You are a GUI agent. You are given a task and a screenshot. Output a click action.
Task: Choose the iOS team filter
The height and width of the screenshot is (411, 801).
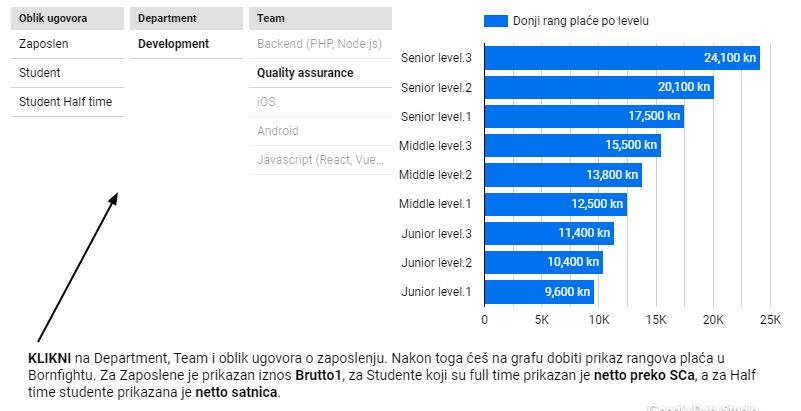coord(320,102)
